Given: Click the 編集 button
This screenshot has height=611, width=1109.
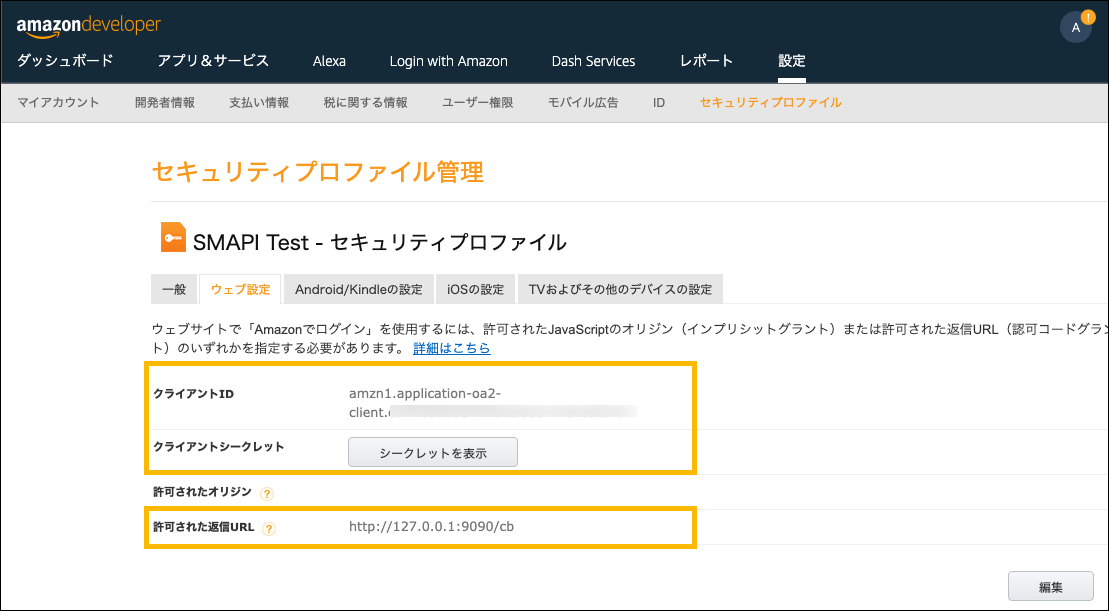Looking at the screenshot, I should 1050,587.
